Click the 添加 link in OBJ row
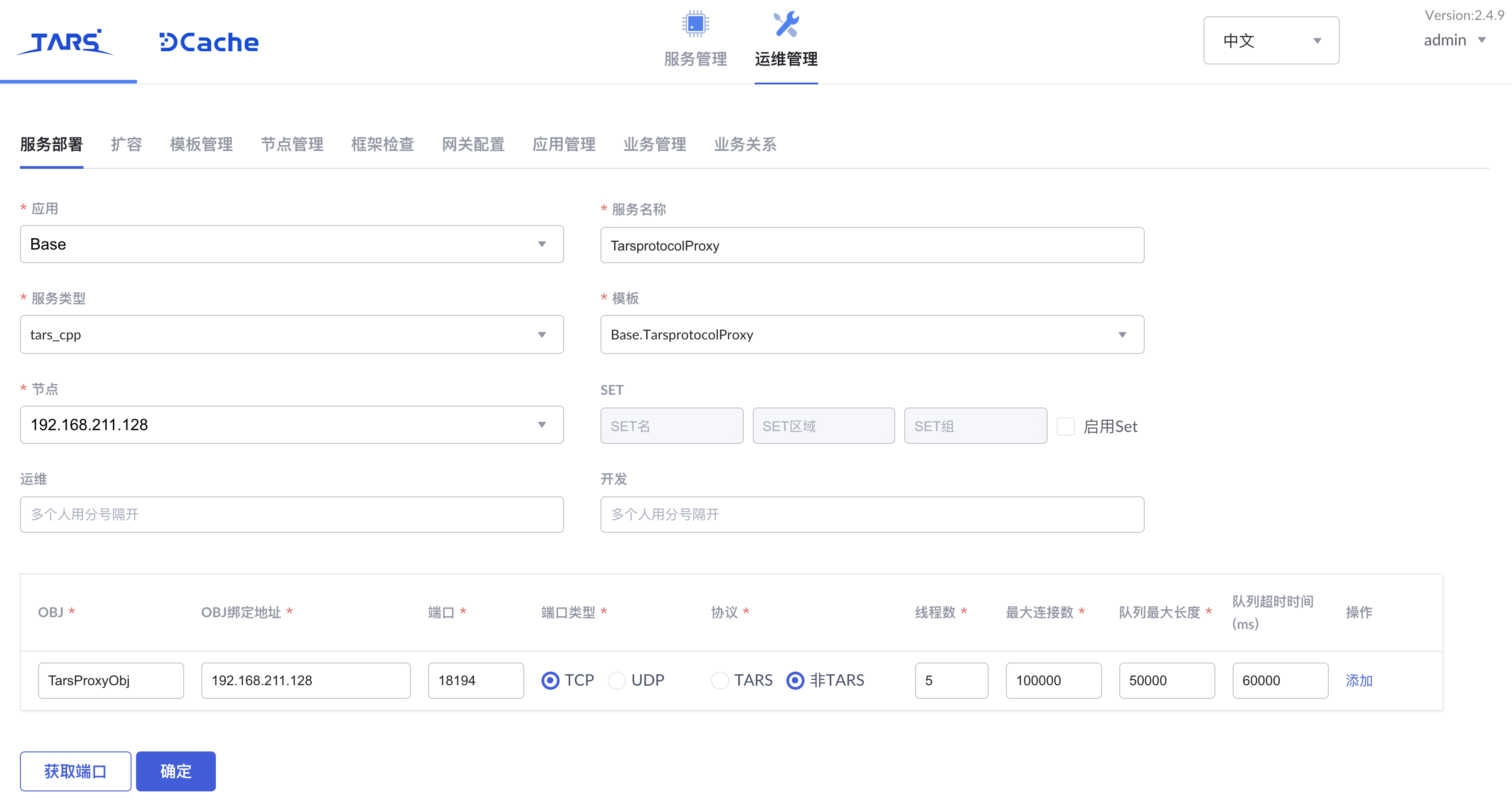 click(x=1358, y=681)
